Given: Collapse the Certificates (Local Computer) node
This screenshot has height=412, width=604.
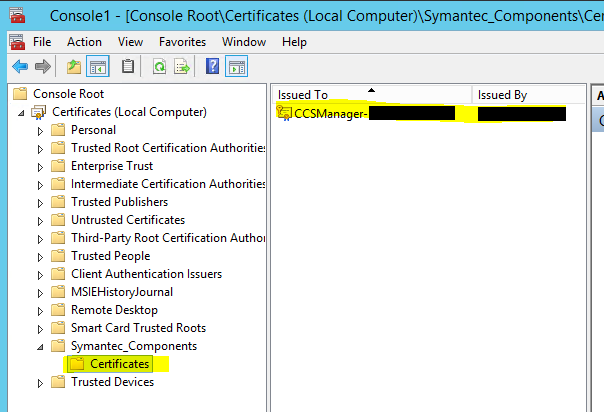Looking at the screenshot, I should (x=22, y=112).
